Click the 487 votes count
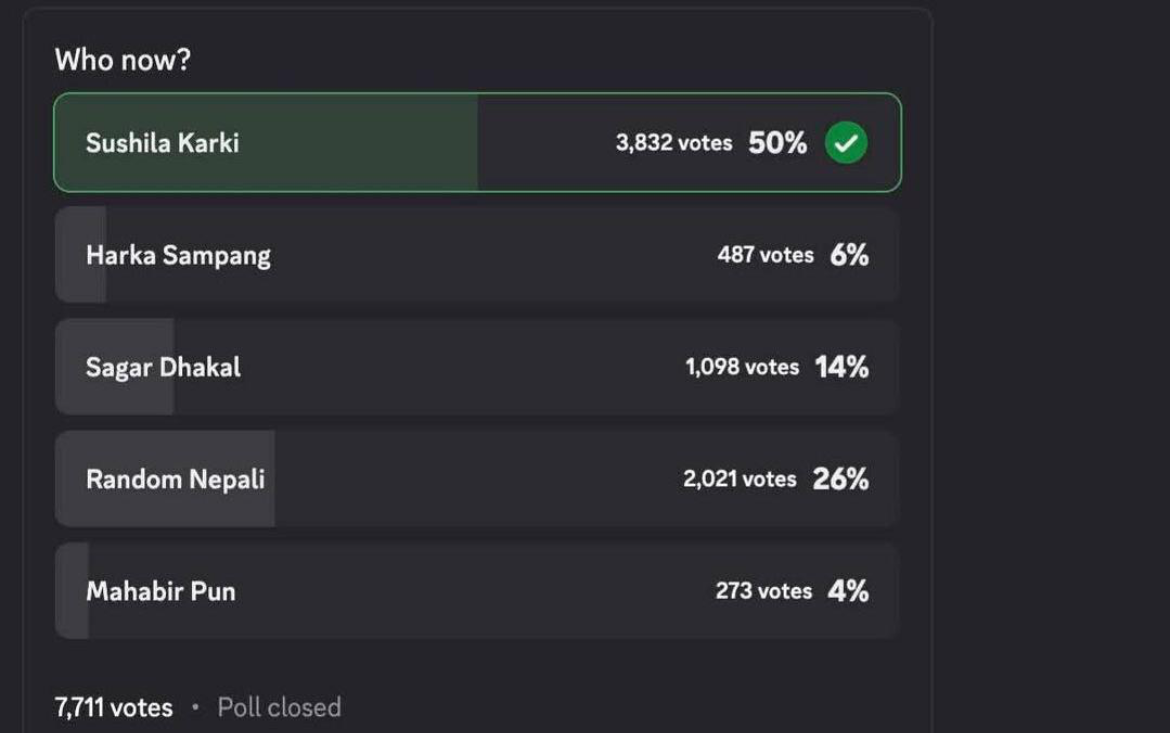The image size is (1170, 733). [766, 255]
